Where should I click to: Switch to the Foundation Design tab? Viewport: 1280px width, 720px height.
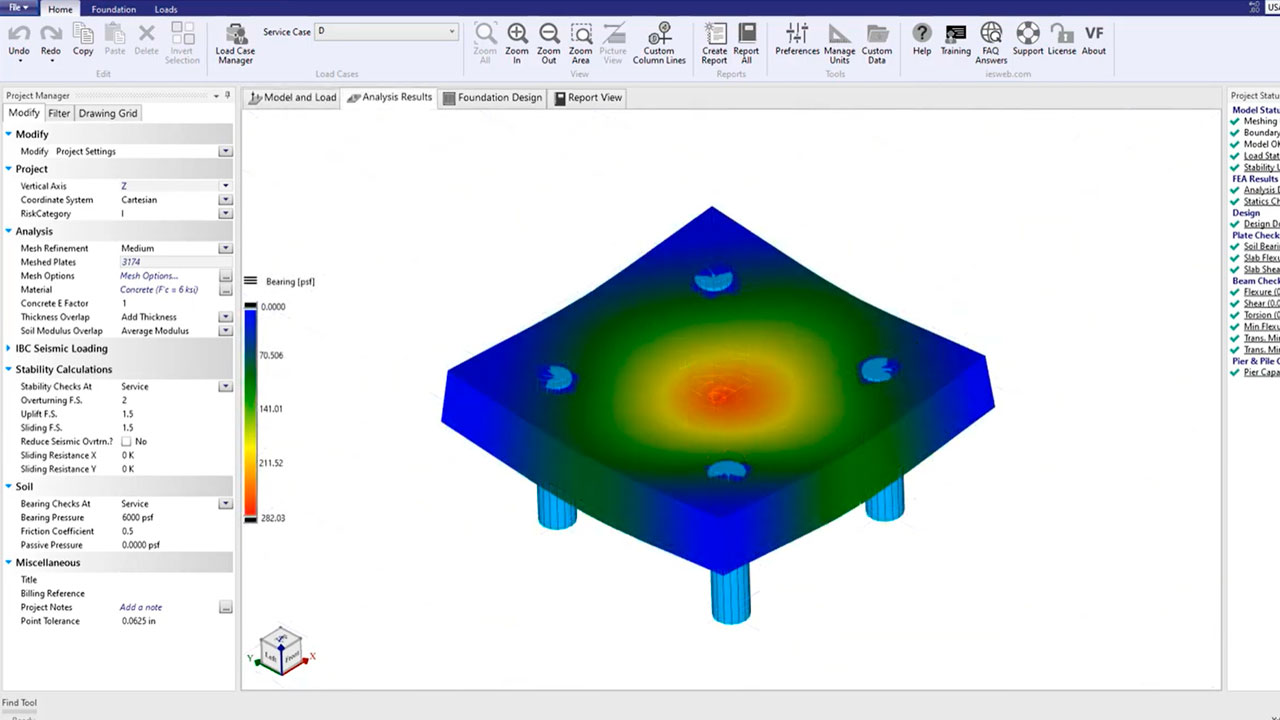click(x=493, y=97)
